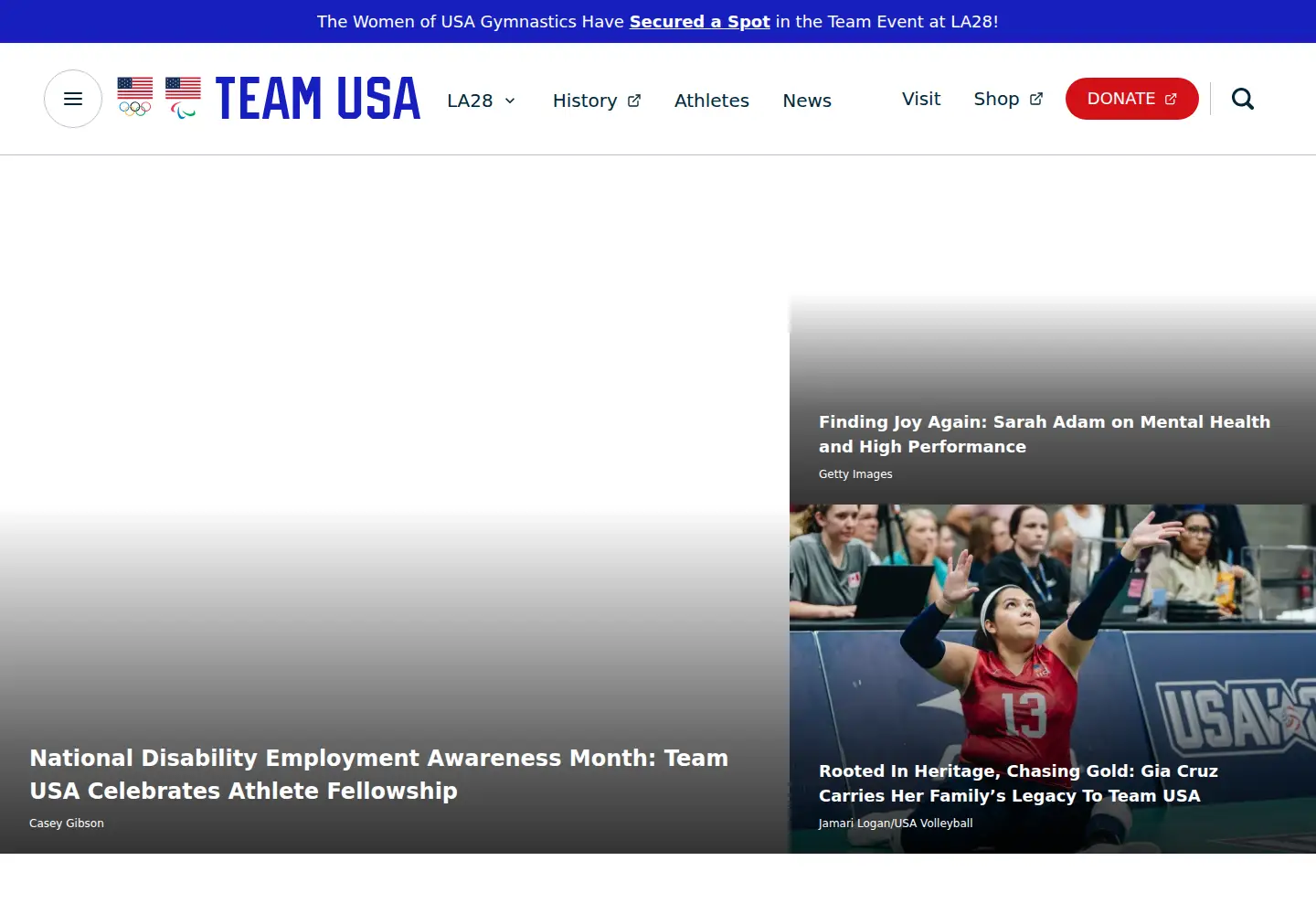Open the History external link
1316x914 pixels.
(597, 101)
